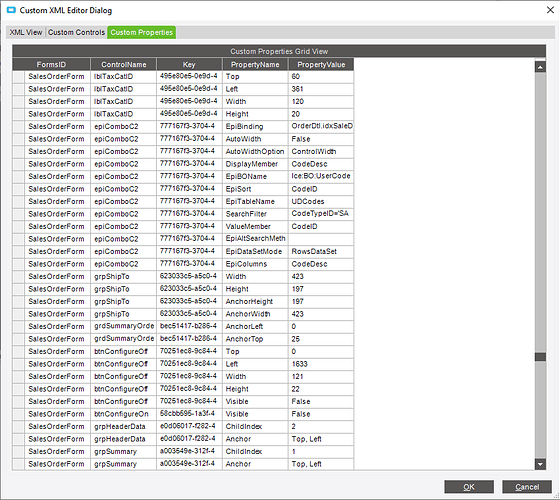Click the vertical scrollbar thumb
The height and width of the screenshot is (500, 560).
540,357
